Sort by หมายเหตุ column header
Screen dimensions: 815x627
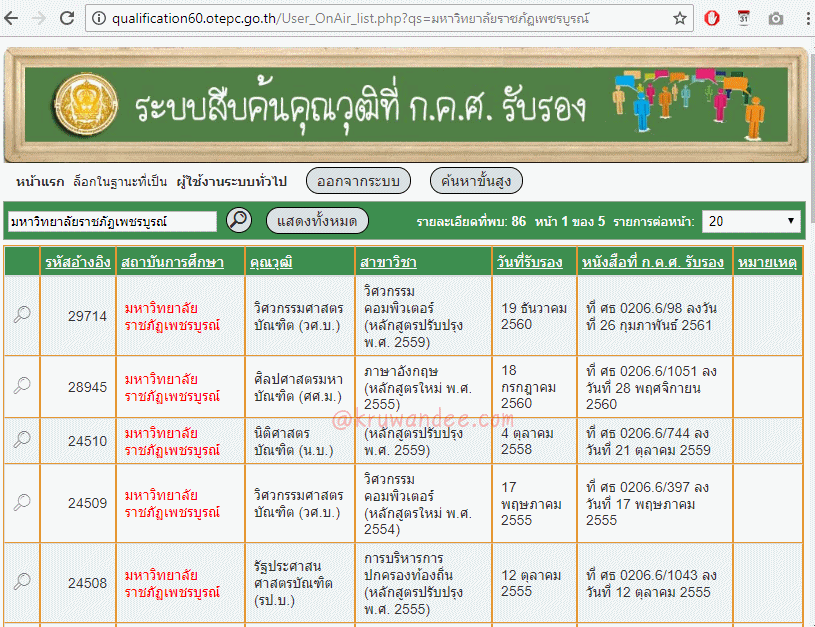click(767, 263)
